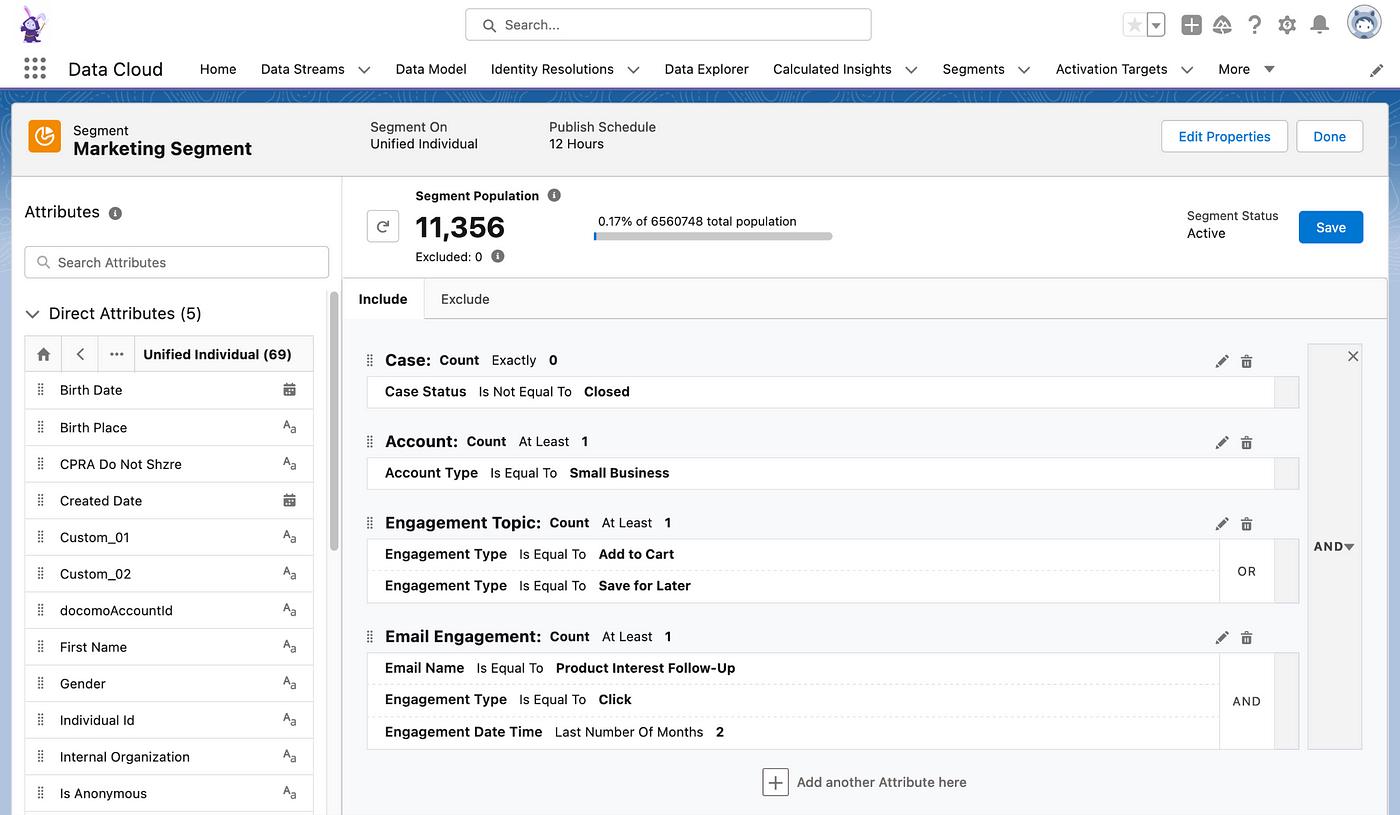The image size is (1400, 815).
Task: Click the Search Attributes field
Action: pyautogui.click(x=177, y=262)
